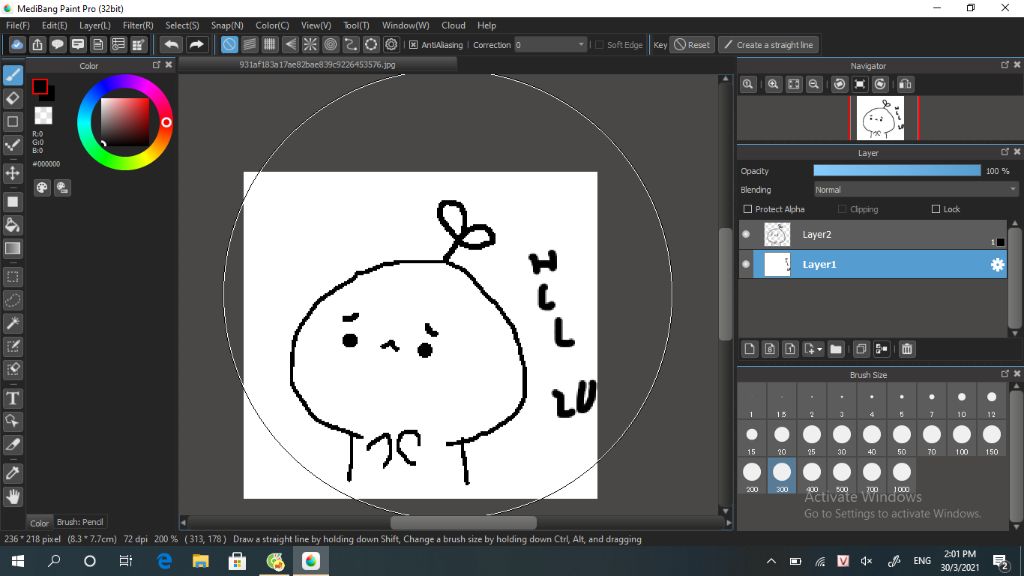
Task: Select the rectangular Select tool
Action: pyautogui.click(x=12, y=277)
